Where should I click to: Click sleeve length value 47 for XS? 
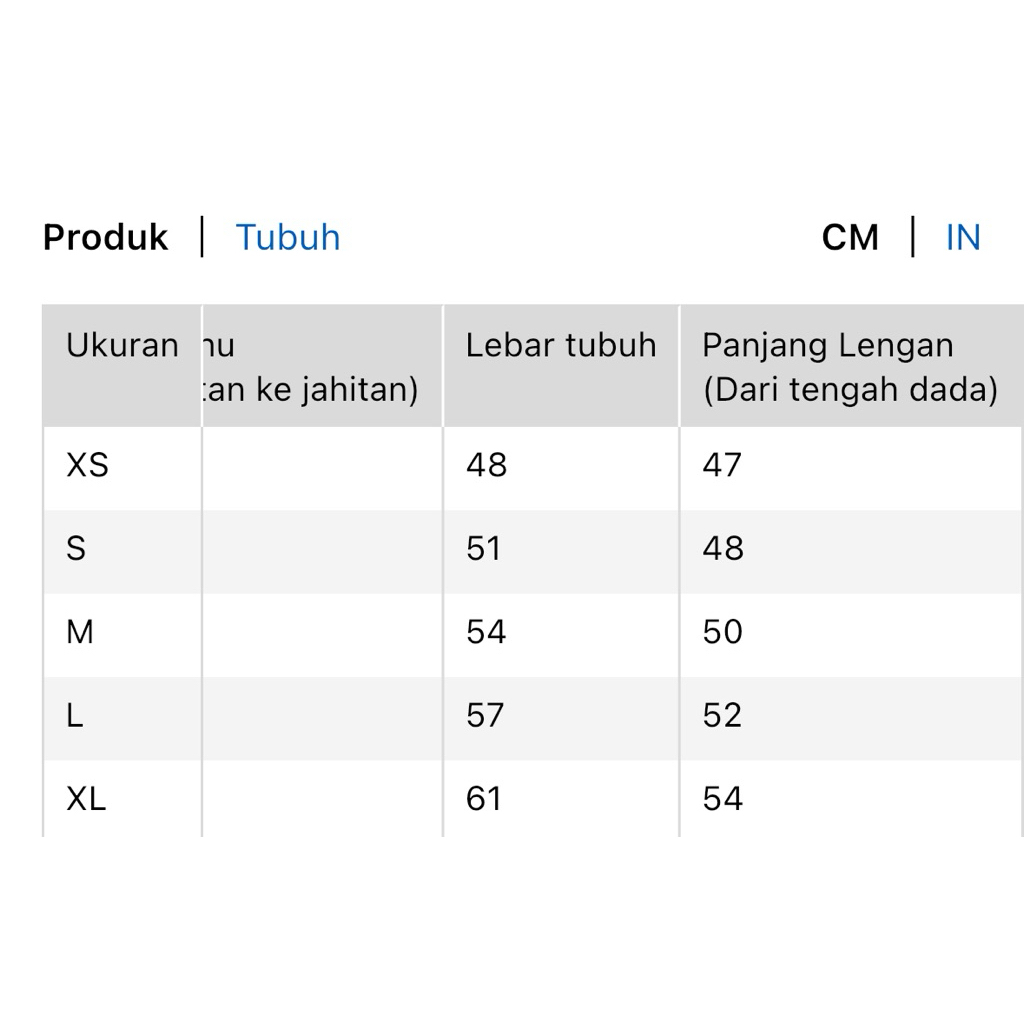(x=722, y=465)
